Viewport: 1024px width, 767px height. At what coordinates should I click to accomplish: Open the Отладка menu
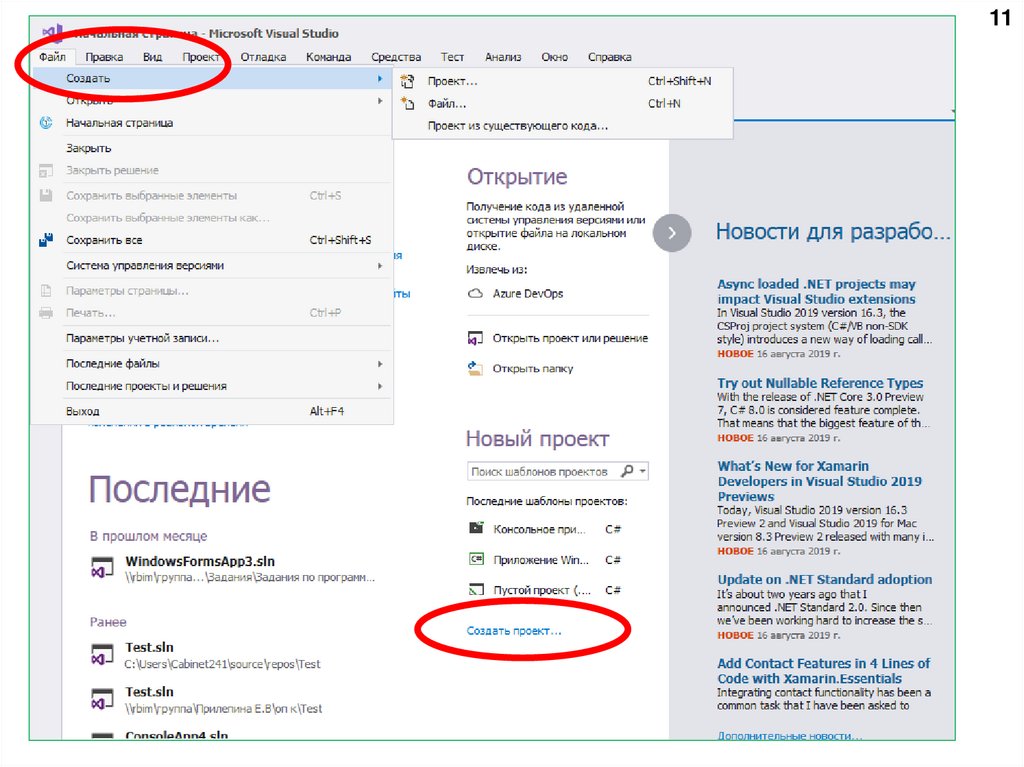click(263, 57)
